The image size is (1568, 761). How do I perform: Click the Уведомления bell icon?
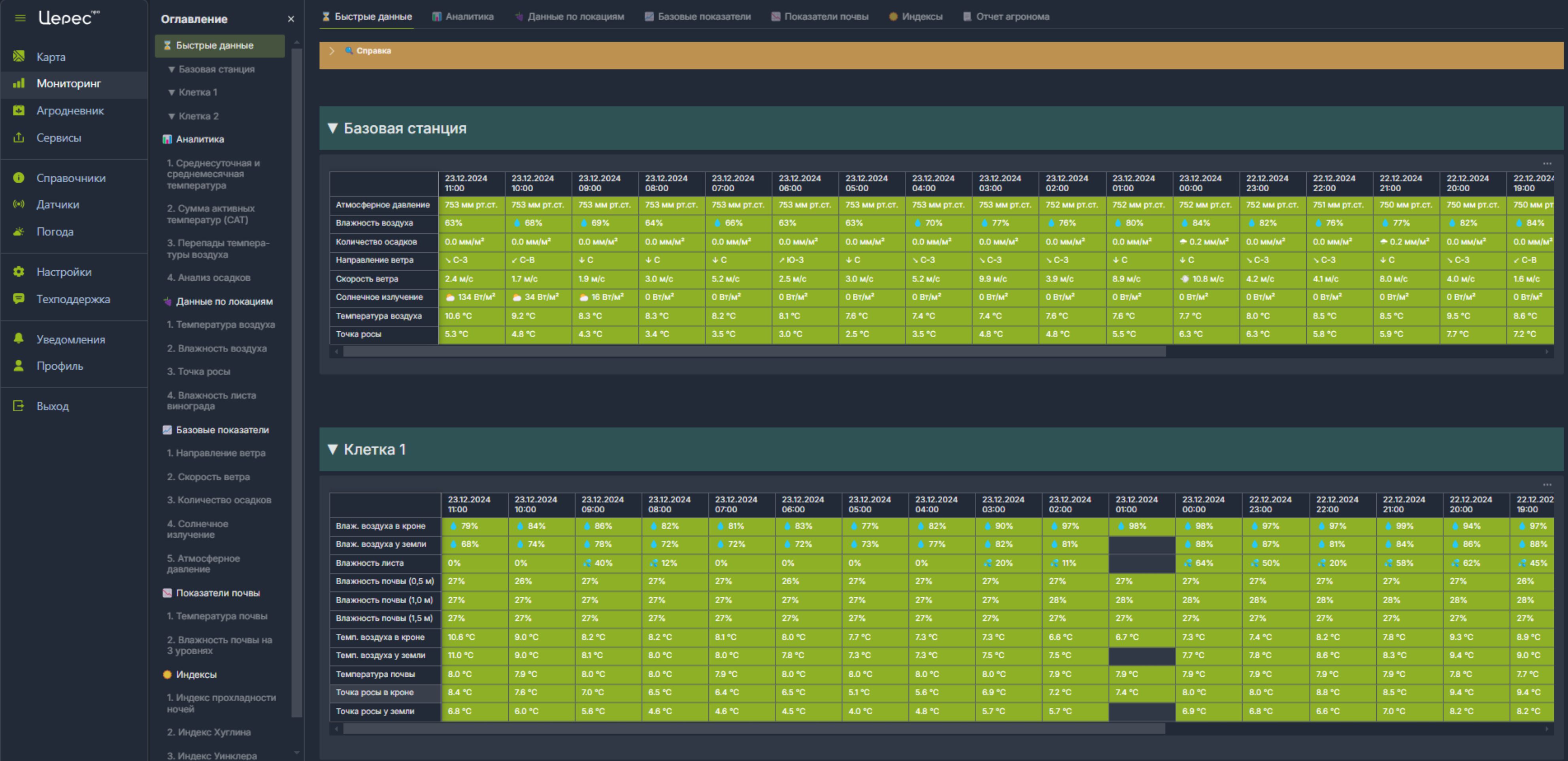(x=19, y=338)
